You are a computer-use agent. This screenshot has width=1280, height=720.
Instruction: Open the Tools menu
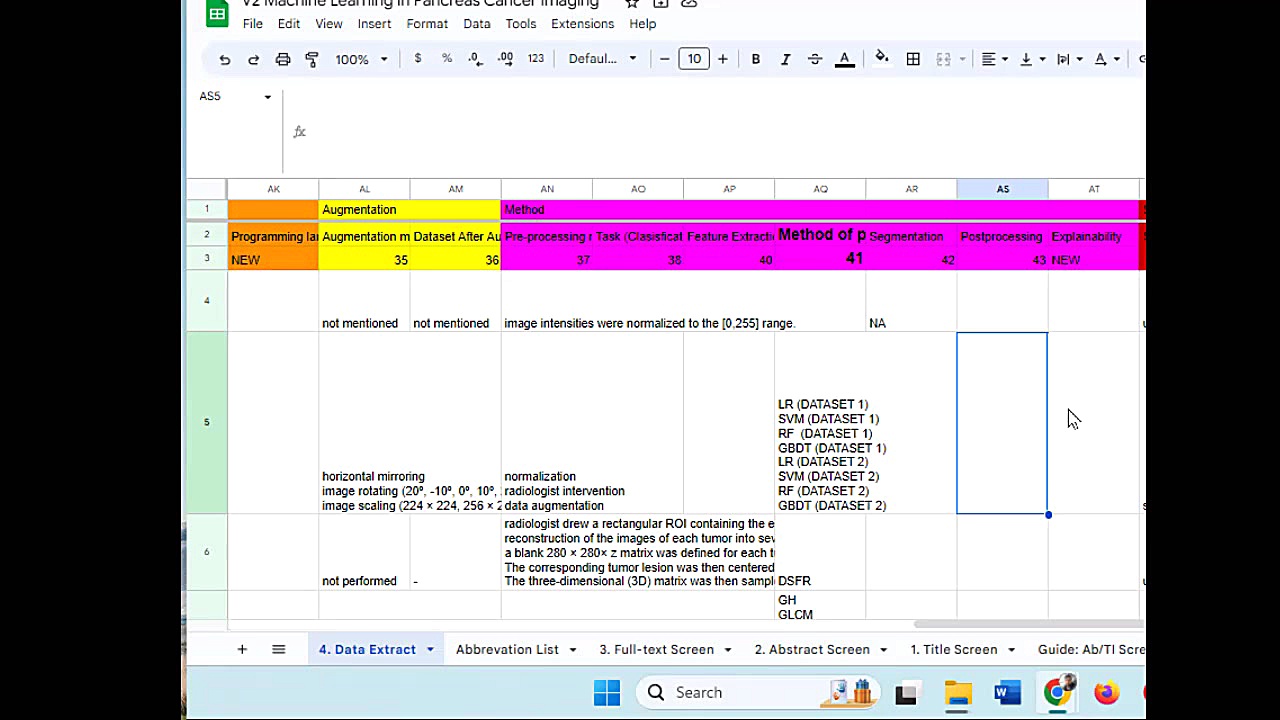pos(521,24)
